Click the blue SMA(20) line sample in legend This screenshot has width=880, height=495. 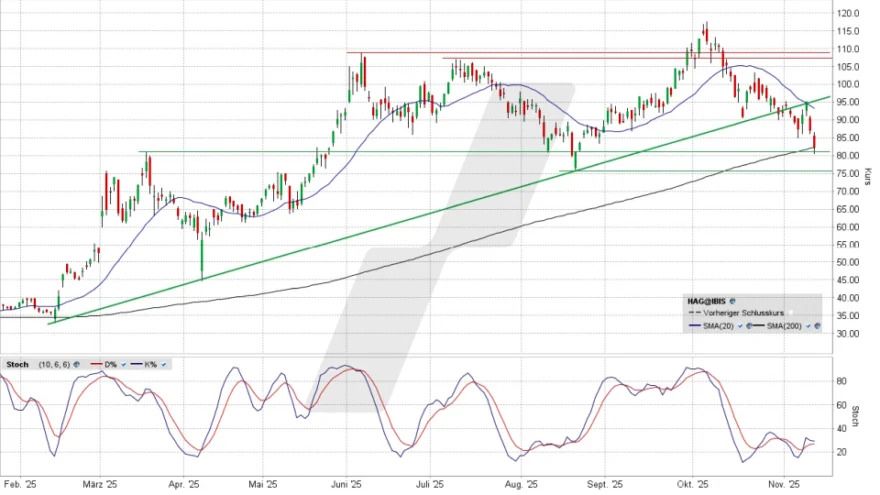coord(694,326)
